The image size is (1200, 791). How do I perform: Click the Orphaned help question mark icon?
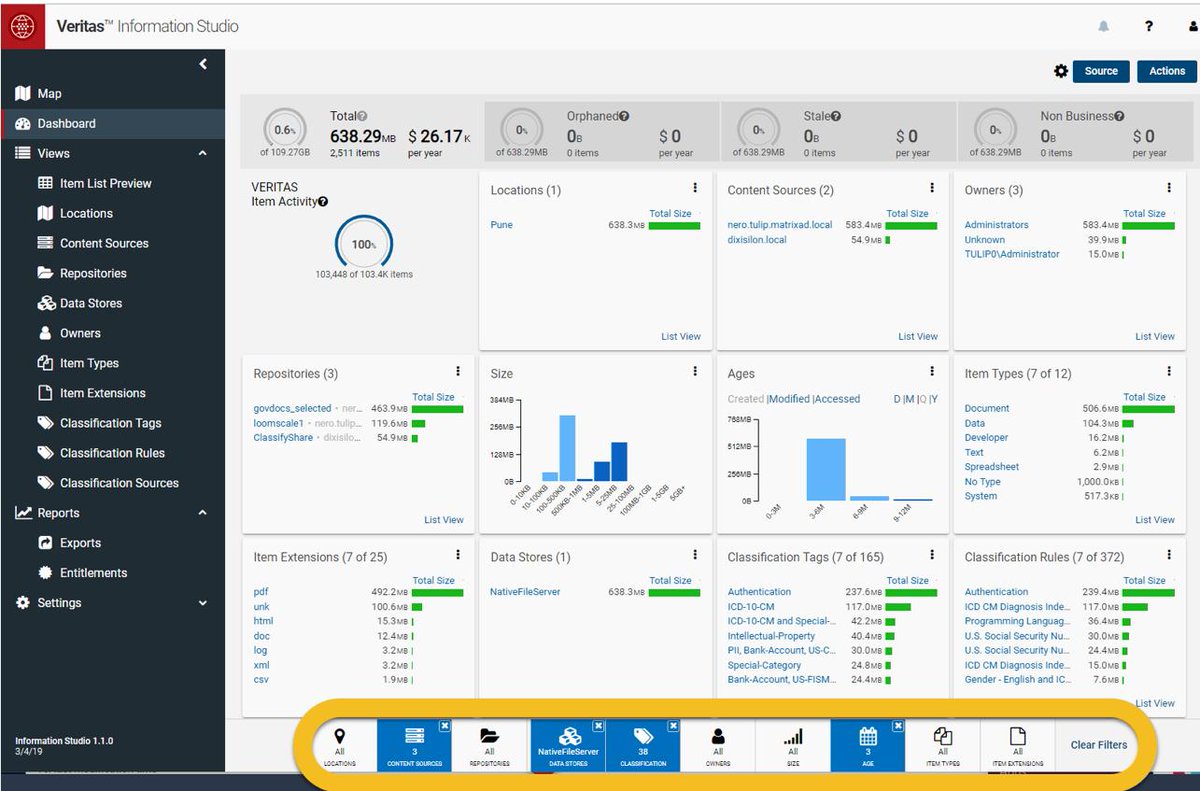pos(624,116)
